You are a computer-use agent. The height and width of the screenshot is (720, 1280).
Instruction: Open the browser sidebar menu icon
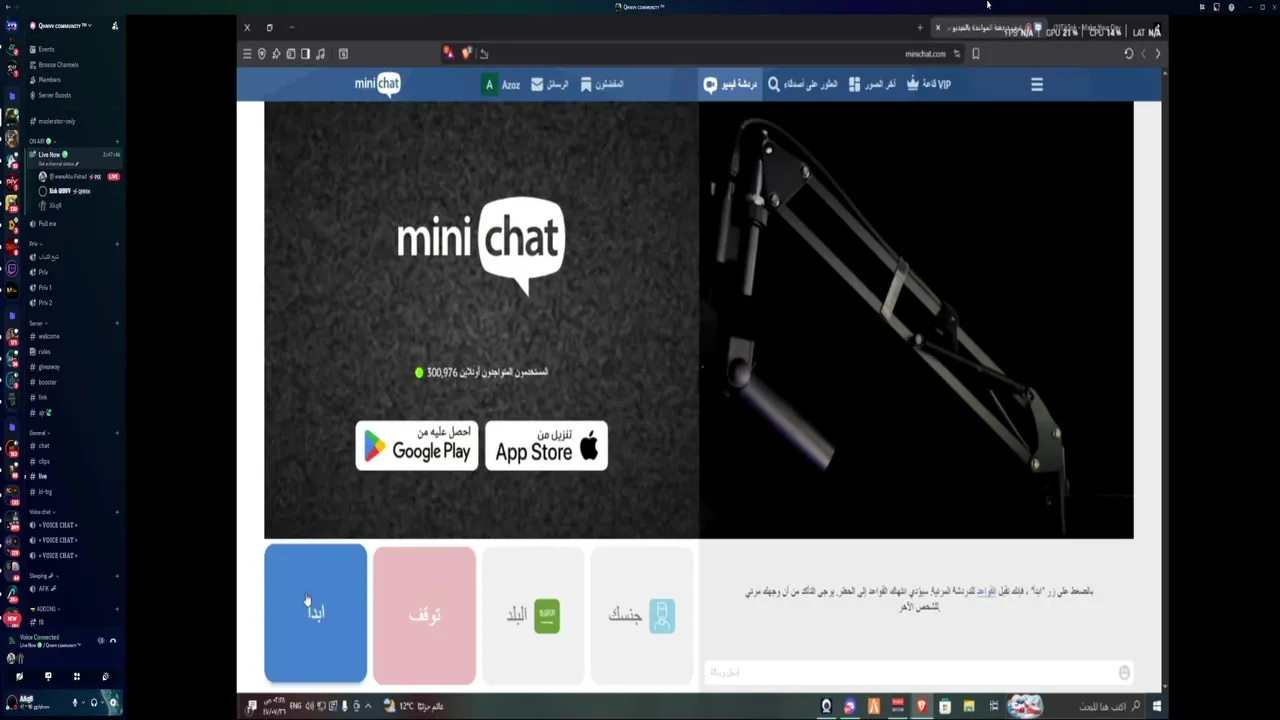pos(247,54)
